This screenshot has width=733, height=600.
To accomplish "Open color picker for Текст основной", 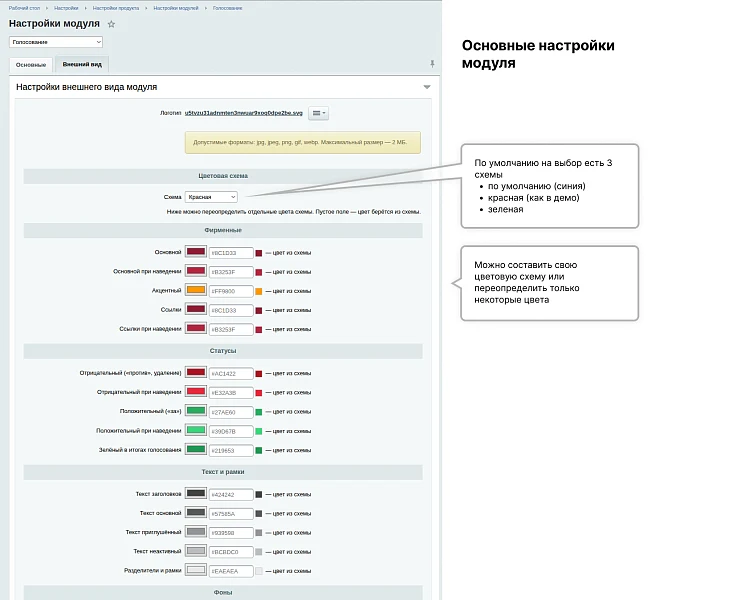I will click(x=196, y=513).
